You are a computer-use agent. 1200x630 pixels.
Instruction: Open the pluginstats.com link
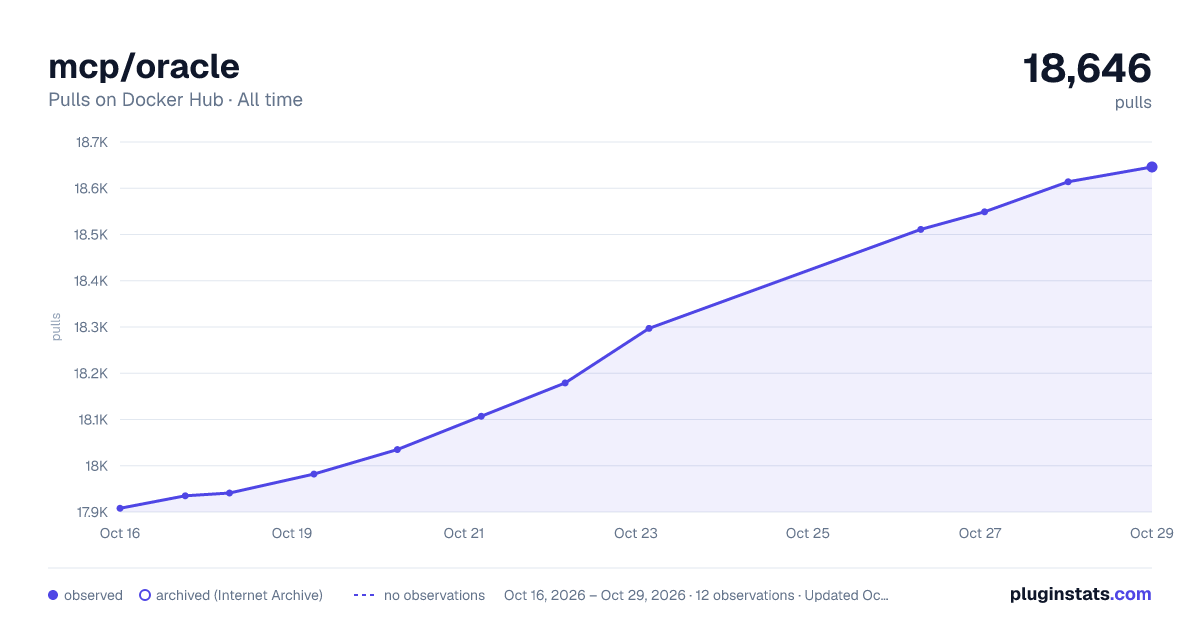pos(1081,594)
